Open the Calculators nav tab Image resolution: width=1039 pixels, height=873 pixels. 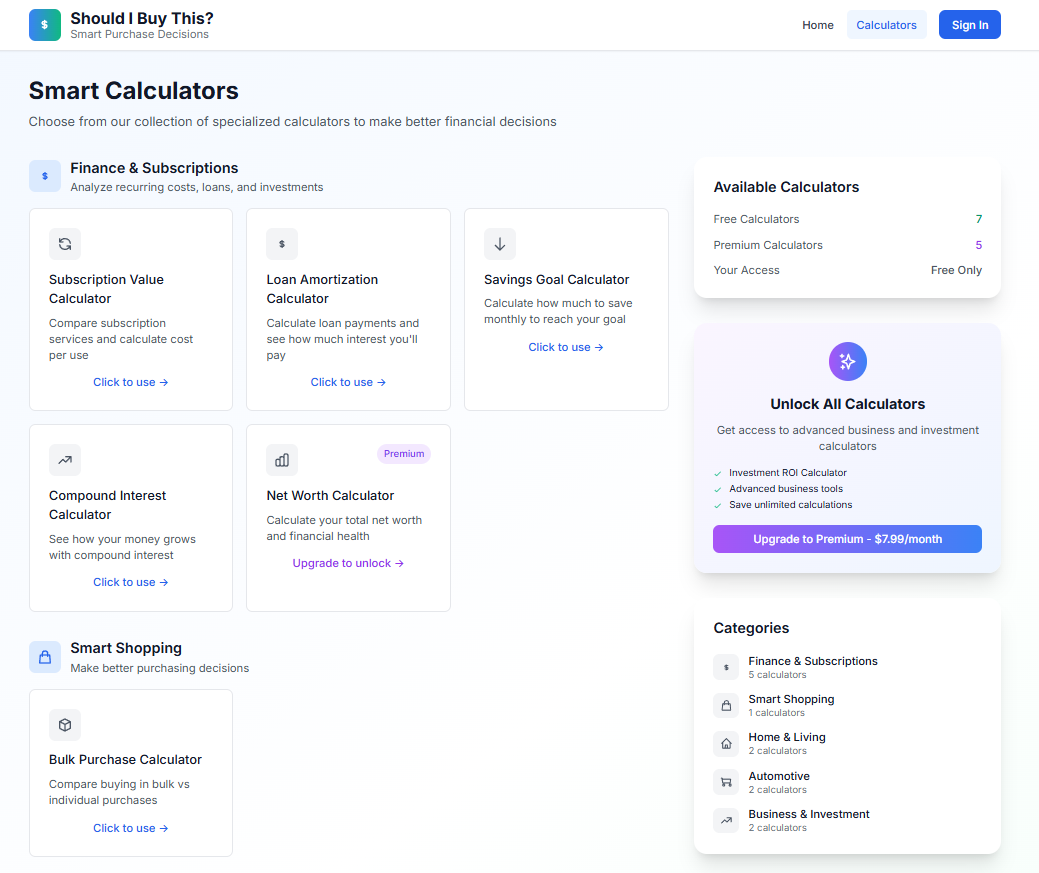(x=886, y=25)
